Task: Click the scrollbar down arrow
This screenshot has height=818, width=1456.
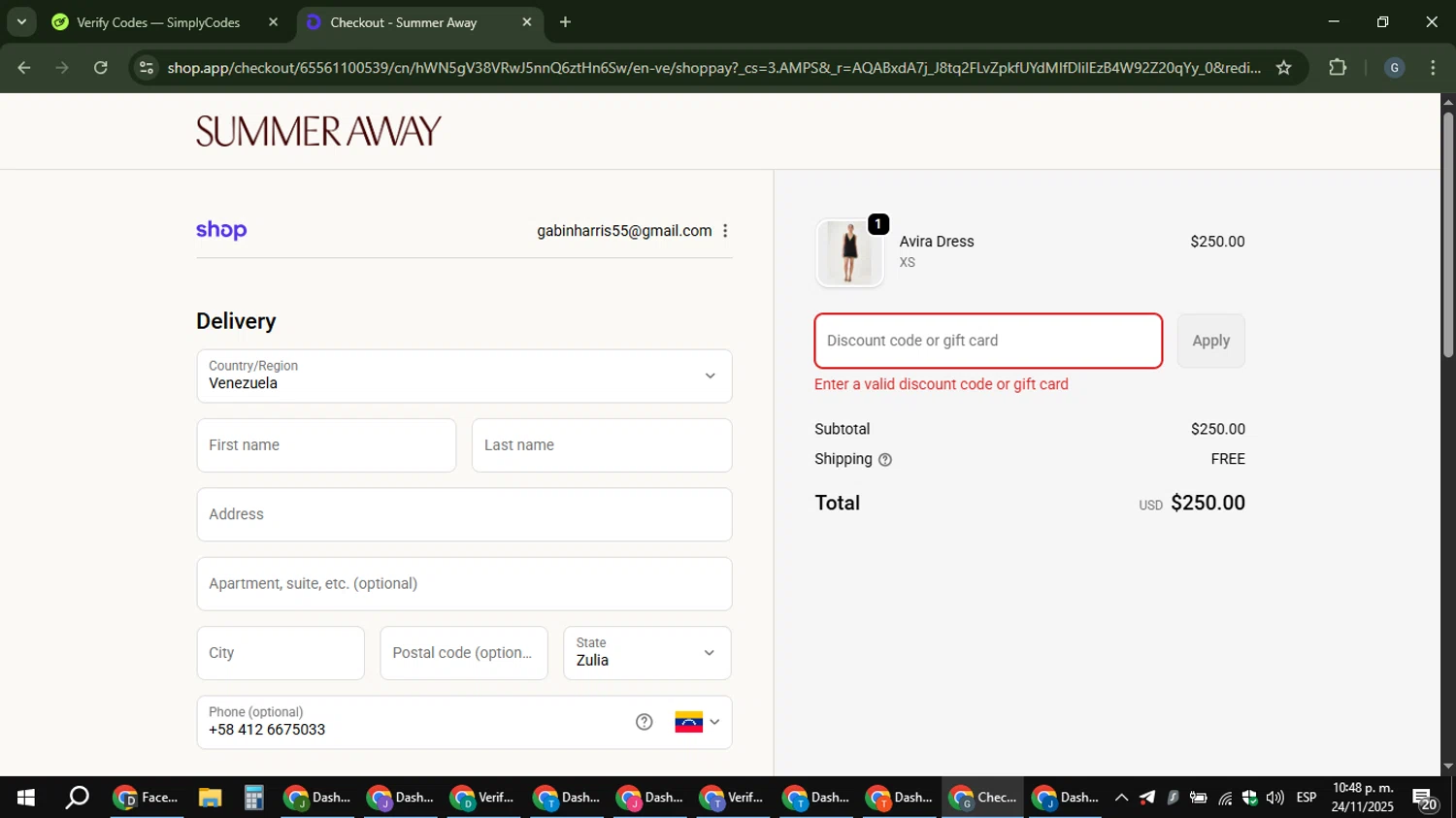Action: [1448, 767]
